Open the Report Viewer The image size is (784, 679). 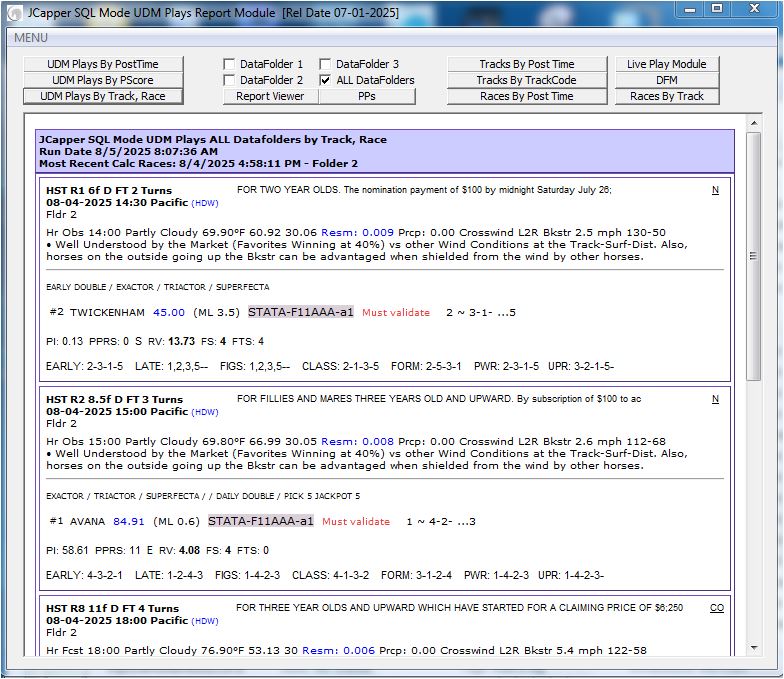[270, 96]
